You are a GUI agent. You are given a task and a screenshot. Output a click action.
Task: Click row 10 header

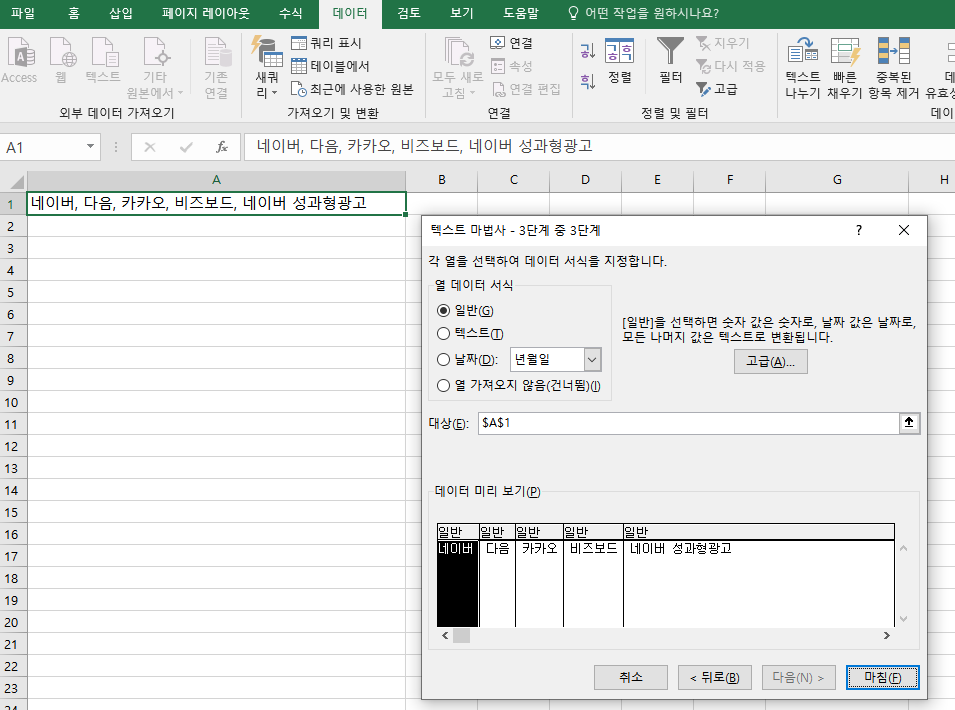(12, 402)
